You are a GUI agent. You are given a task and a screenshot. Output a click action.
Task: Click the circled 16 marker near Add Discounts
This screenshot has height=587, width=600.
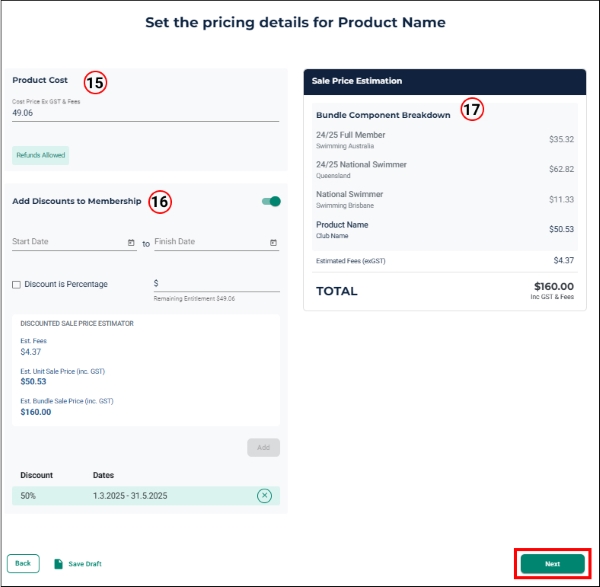point(160,202)
